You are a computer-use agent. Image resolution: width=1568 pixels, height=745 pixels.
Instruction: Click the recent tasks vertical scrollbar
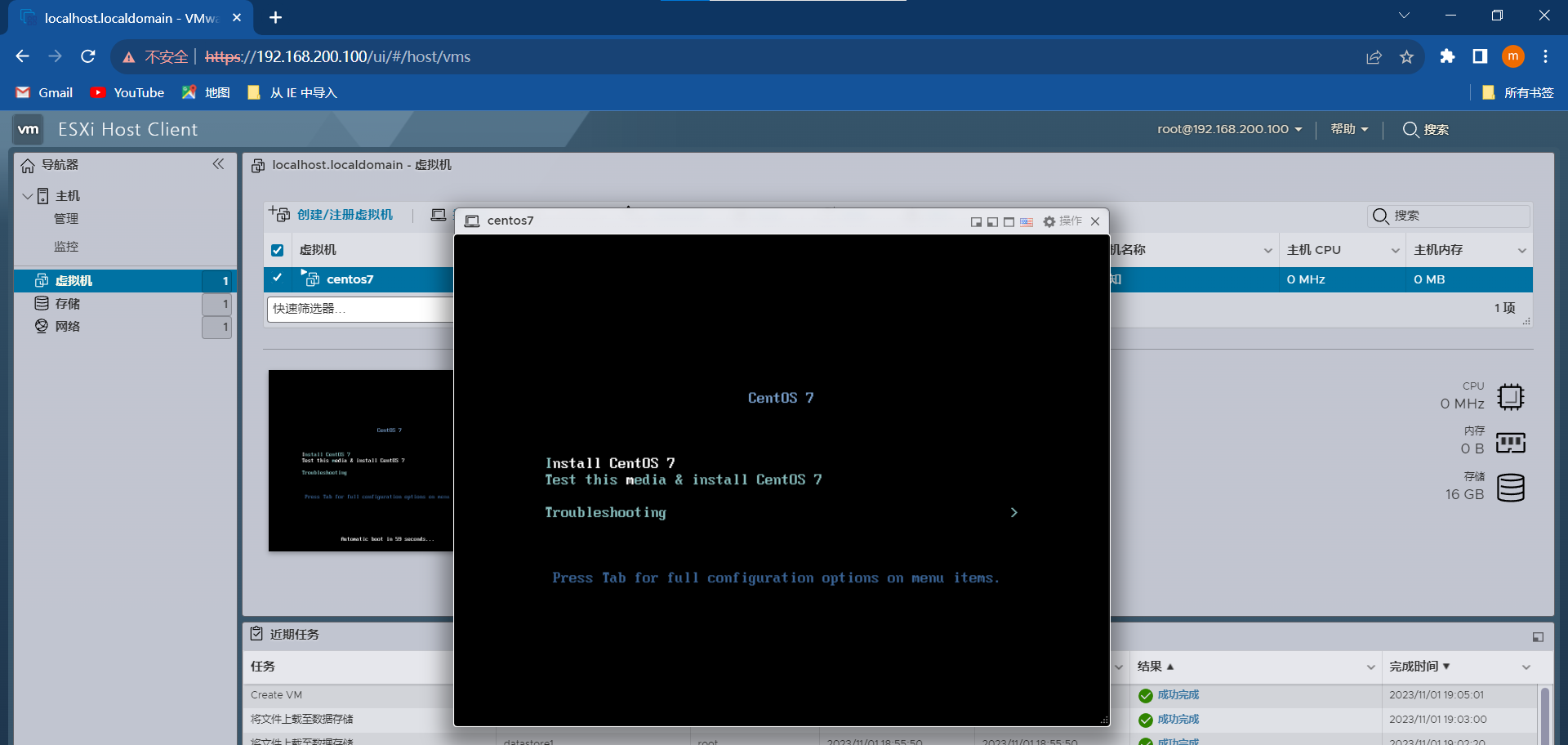1544,716
